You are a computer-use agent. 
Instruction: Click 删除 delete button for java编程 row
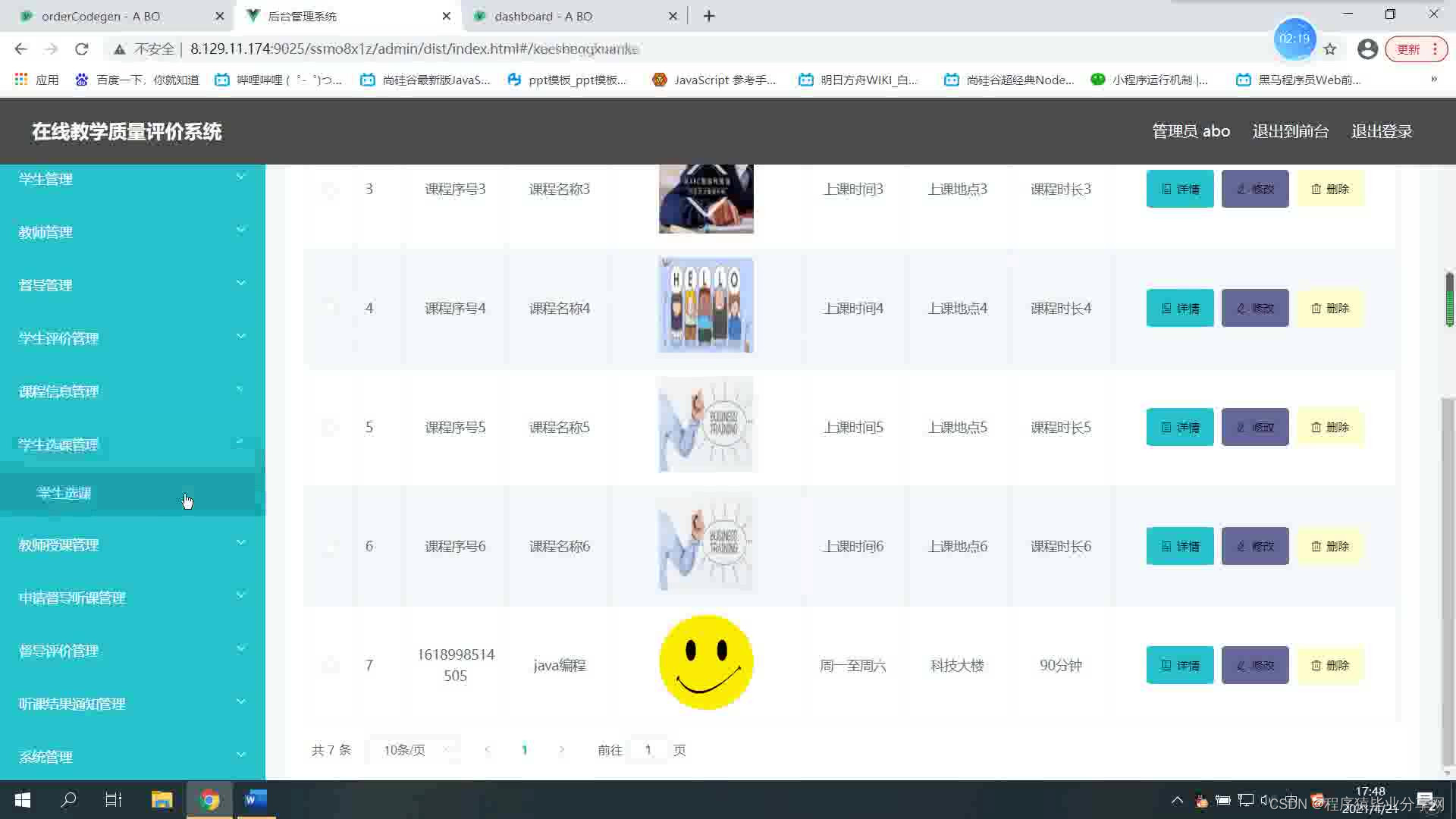tap(1329, 665)
